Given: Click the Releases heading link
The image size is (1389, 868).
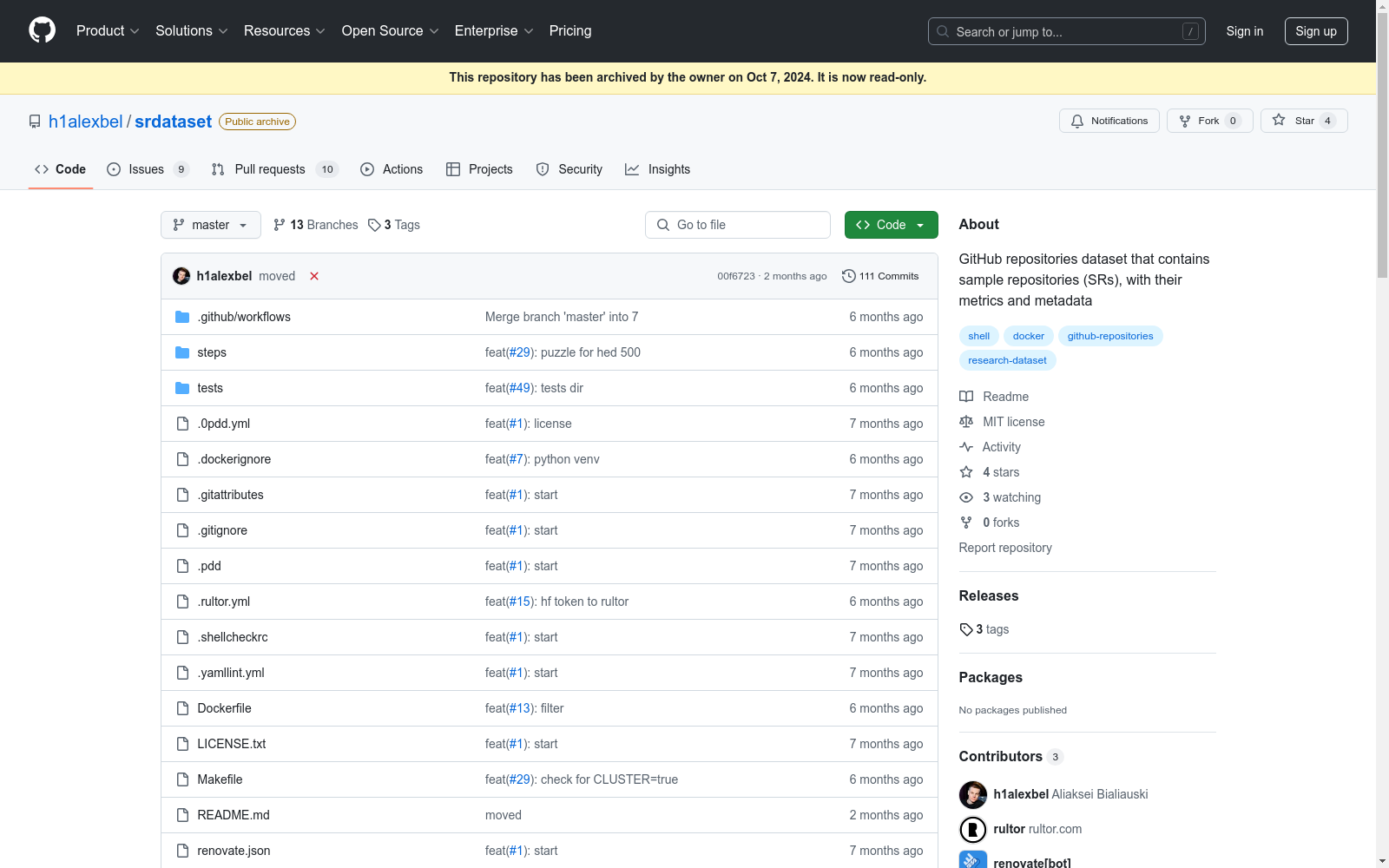Looking at the screenshot, I should pyautogui.click(x=989, y=595).
